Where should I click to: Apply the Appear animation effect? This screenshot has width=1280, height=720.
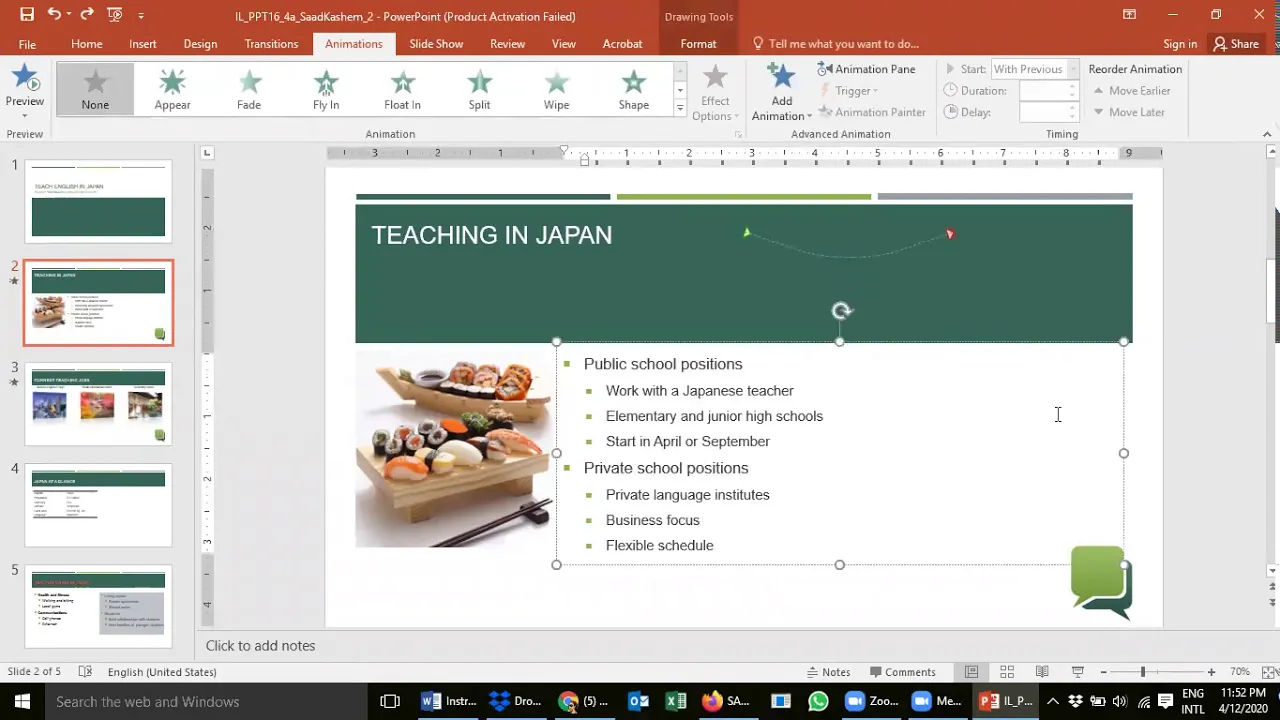(172, 89)
